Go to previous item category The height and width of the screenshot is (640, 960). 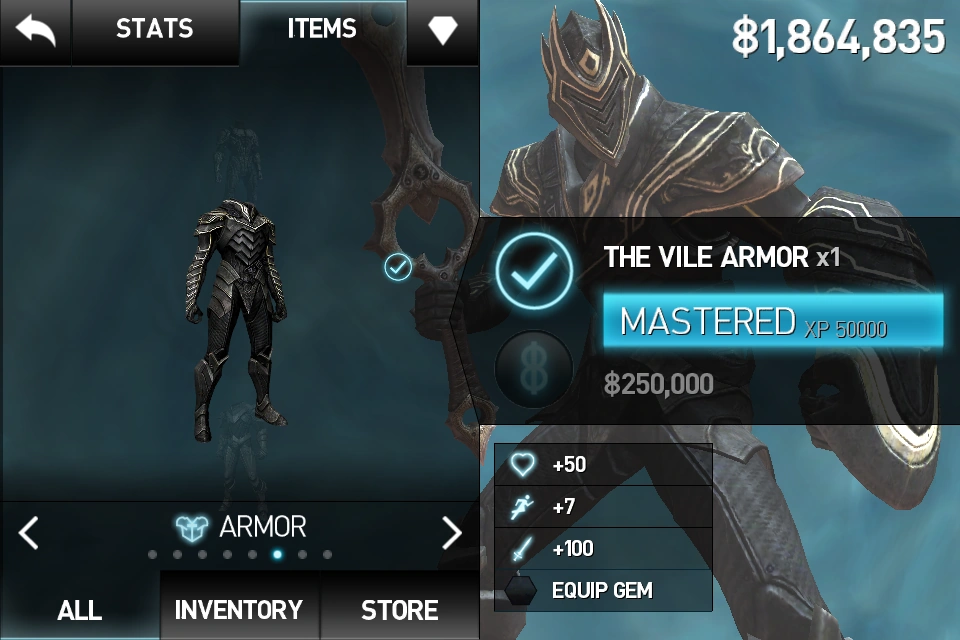(28, 532)
